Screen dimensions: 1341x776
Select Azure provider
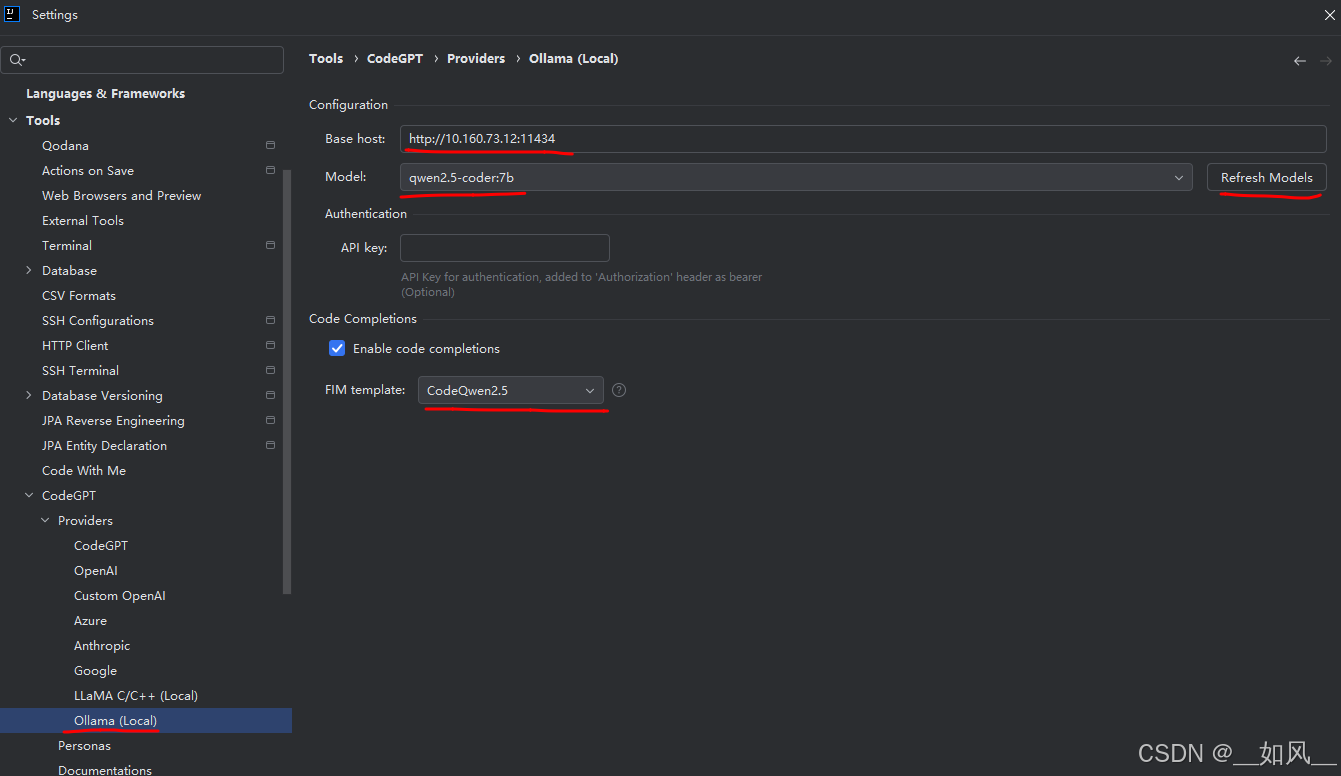pos(90,620)
